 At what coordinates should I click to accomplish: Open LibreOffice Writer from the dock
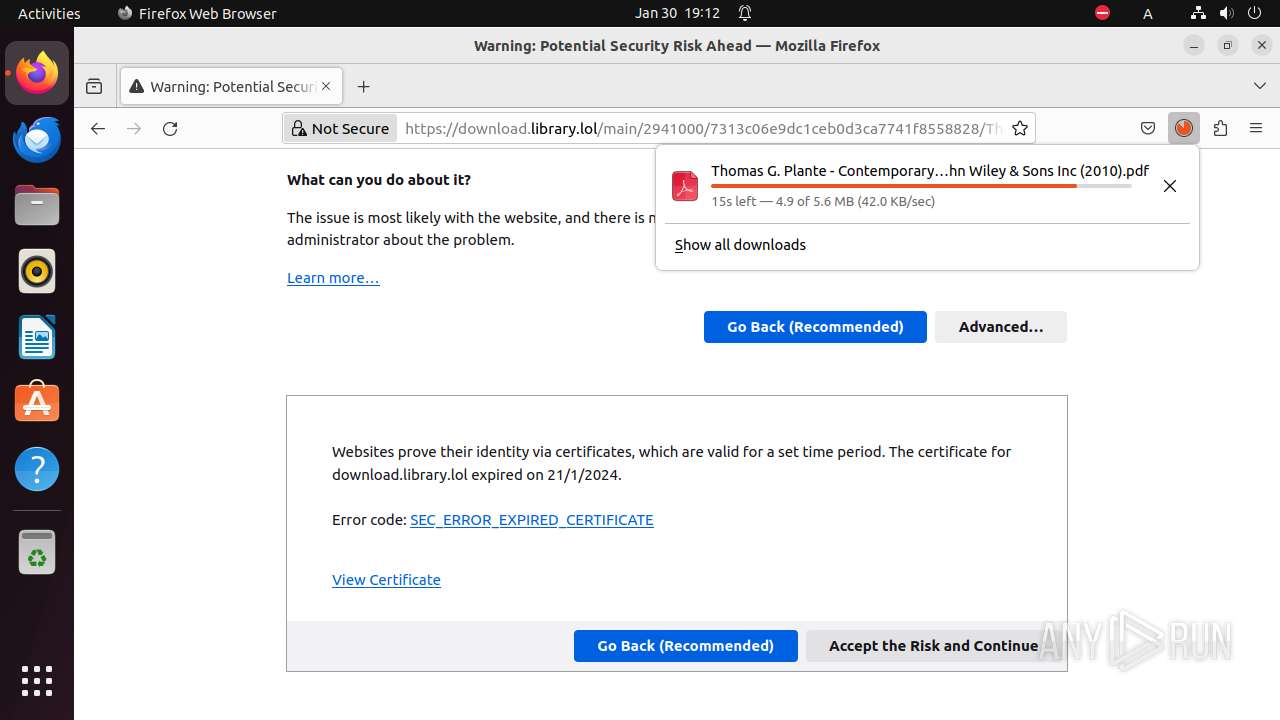(x=37, y=337)
